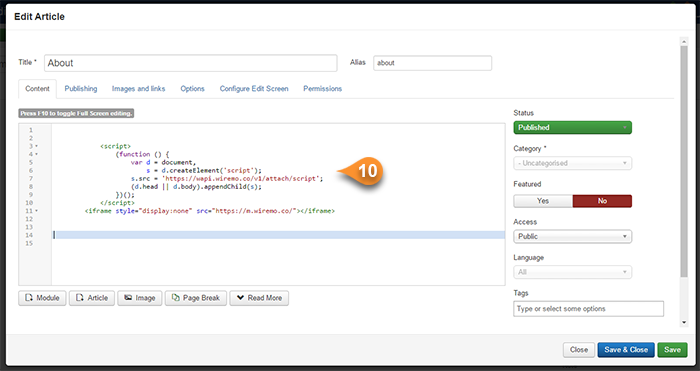Viewport: 700px width, 371px height.
Task: Open the Language All dropdown
Action: coord(572,272)
